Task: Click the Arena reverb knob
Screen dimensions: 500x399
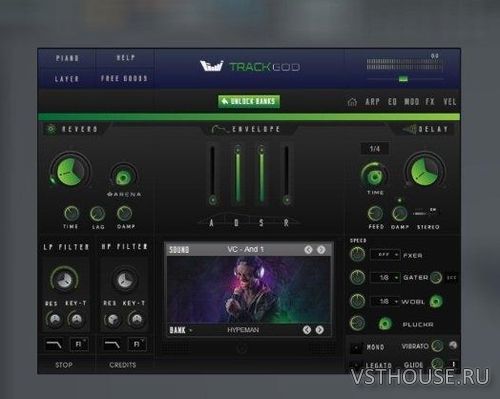Action: [124, 177]
